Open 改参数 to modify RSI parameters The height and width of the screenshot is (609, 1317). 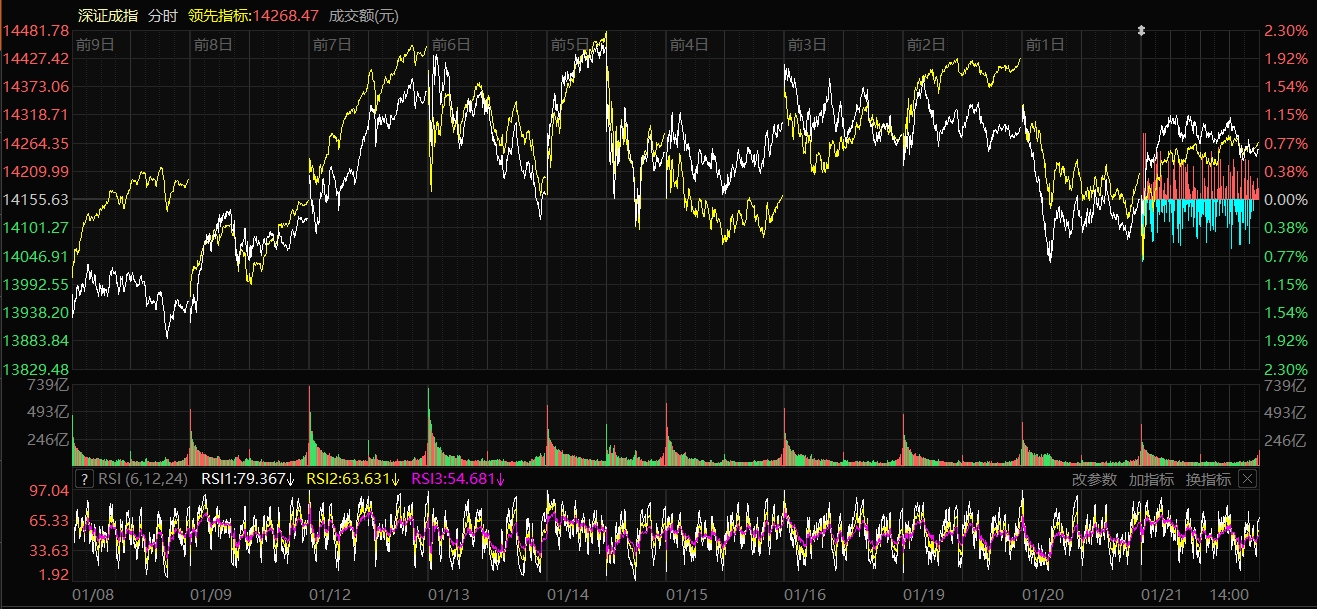1094,479
